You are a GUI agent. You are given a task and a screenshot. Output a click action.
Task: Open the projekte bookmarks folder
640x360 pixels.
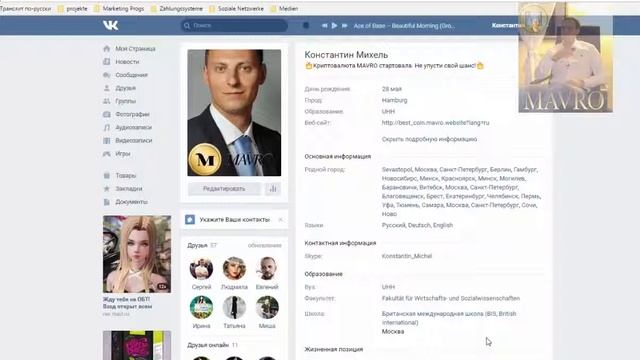coord(73,9)
